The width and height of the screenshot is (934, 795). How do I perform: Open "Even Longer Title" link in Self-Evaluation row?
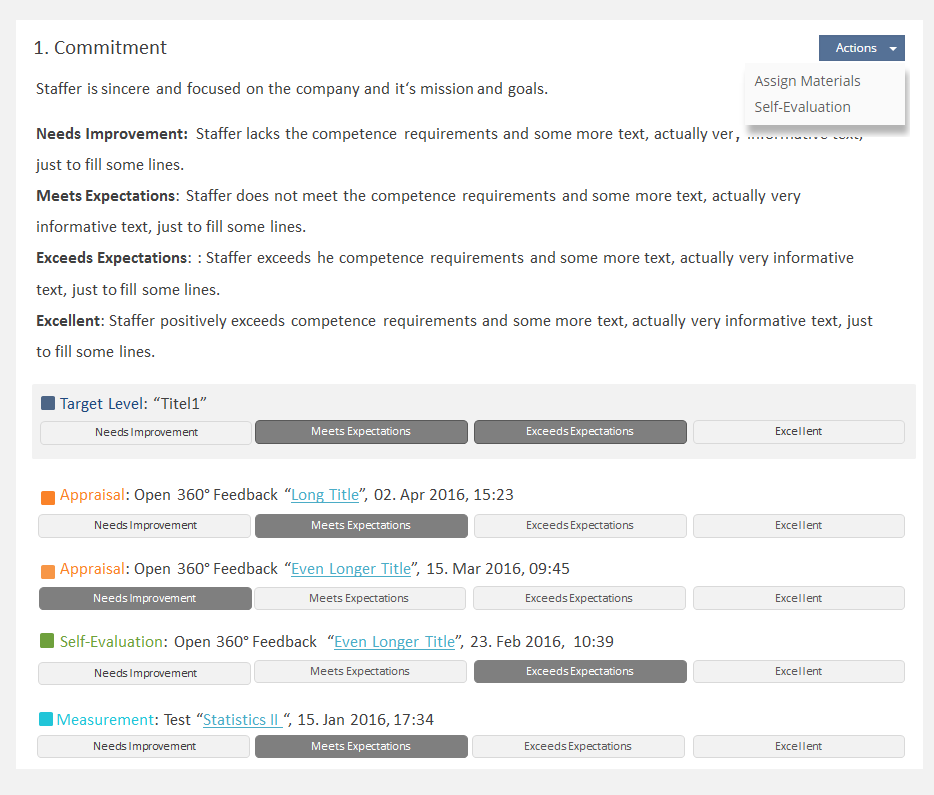tap(394, 642)
